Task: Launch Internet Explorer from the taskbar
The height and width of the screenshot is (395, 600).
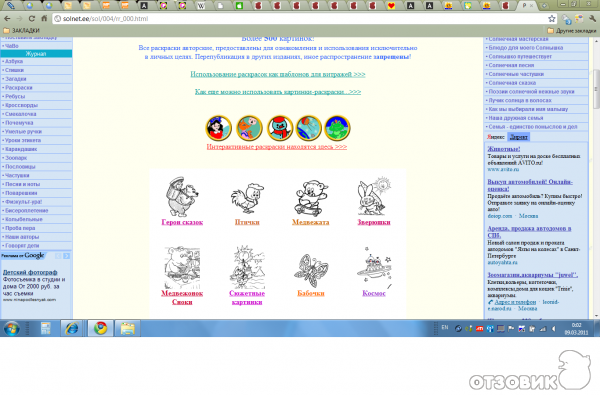Action: [72, 328]
